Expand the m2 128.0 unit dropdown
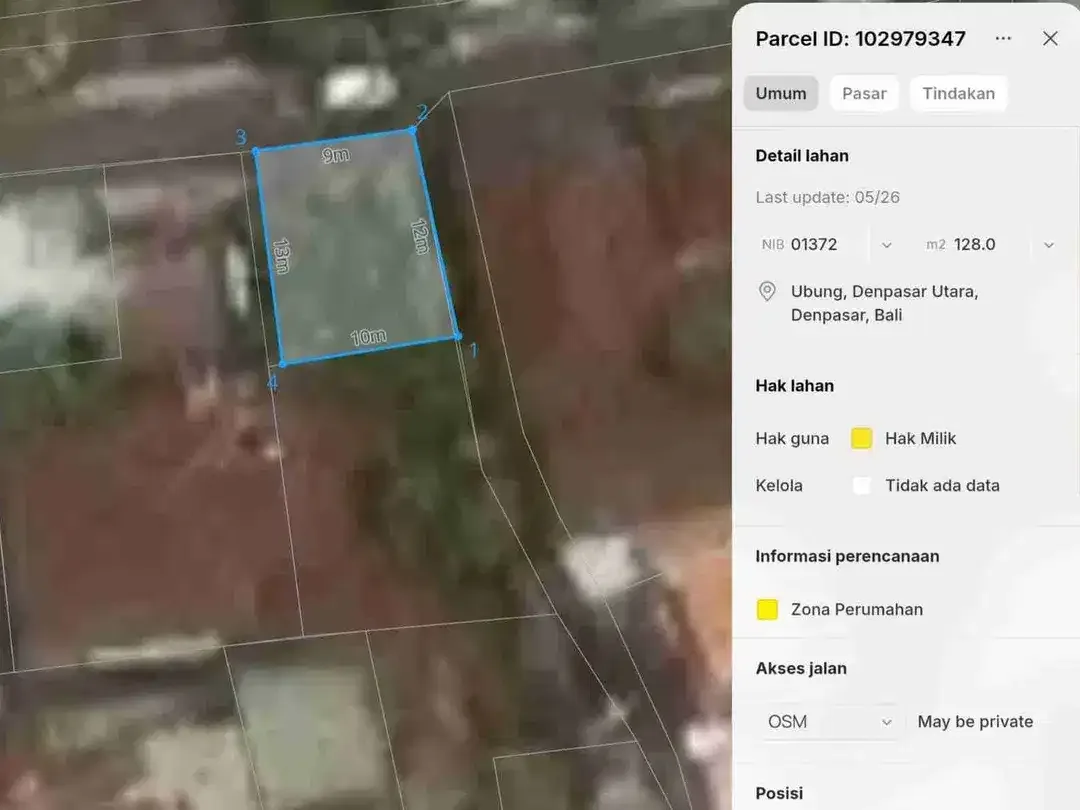Image resolution: width=1080 pixels, height=810 pixels. (1048, 245)
